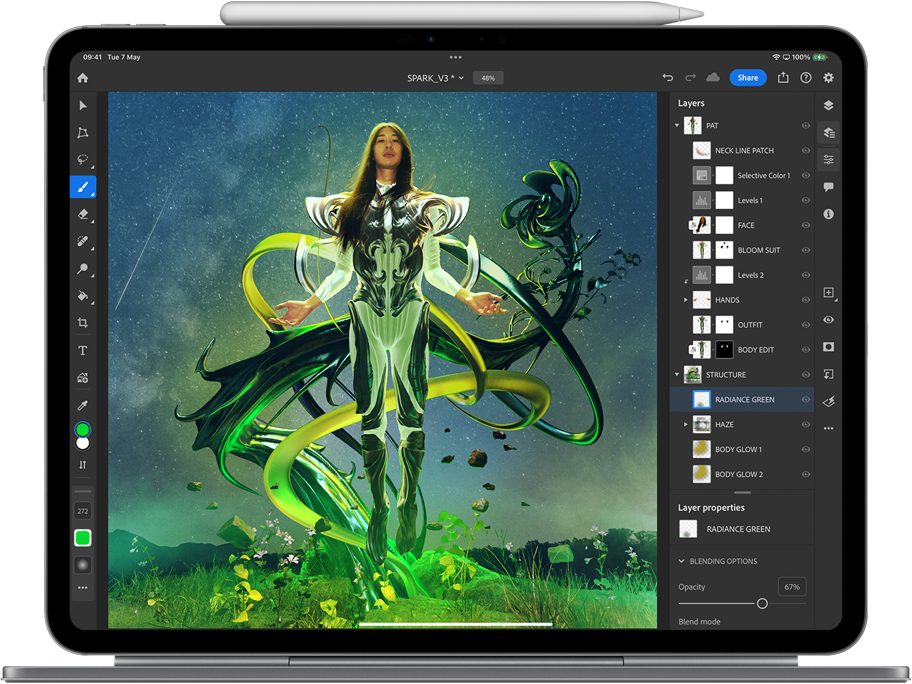
Task: Open multitasking dots at top center
Action: point(455,57)
